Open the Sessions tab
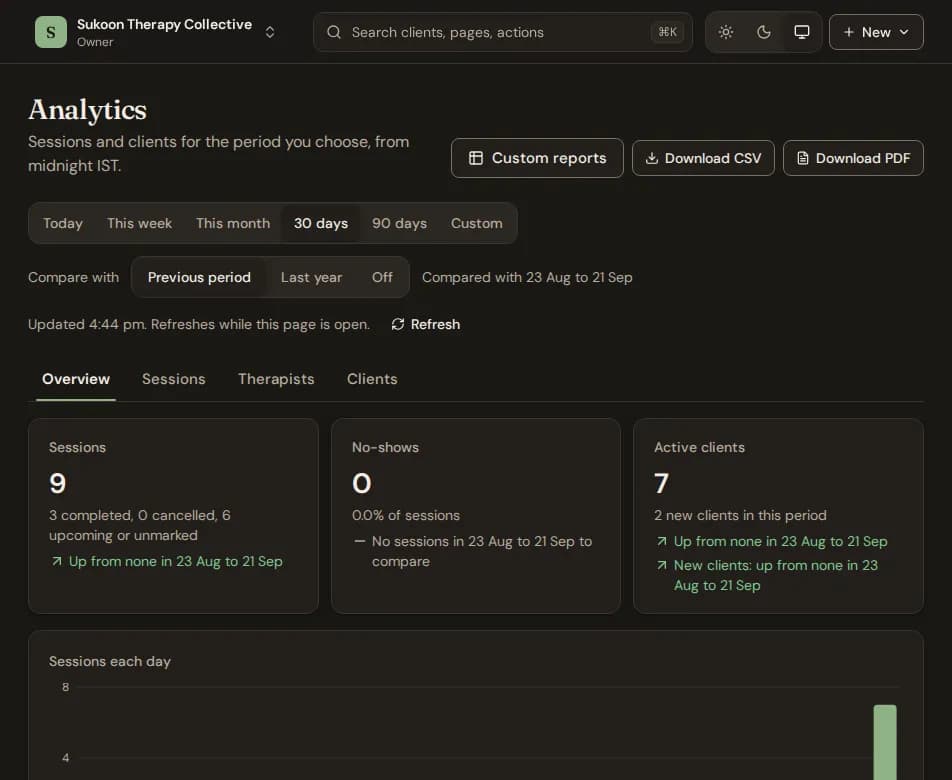Image resolution: width=952 pixels, height=780 pixels. click(x=174, y=379)
